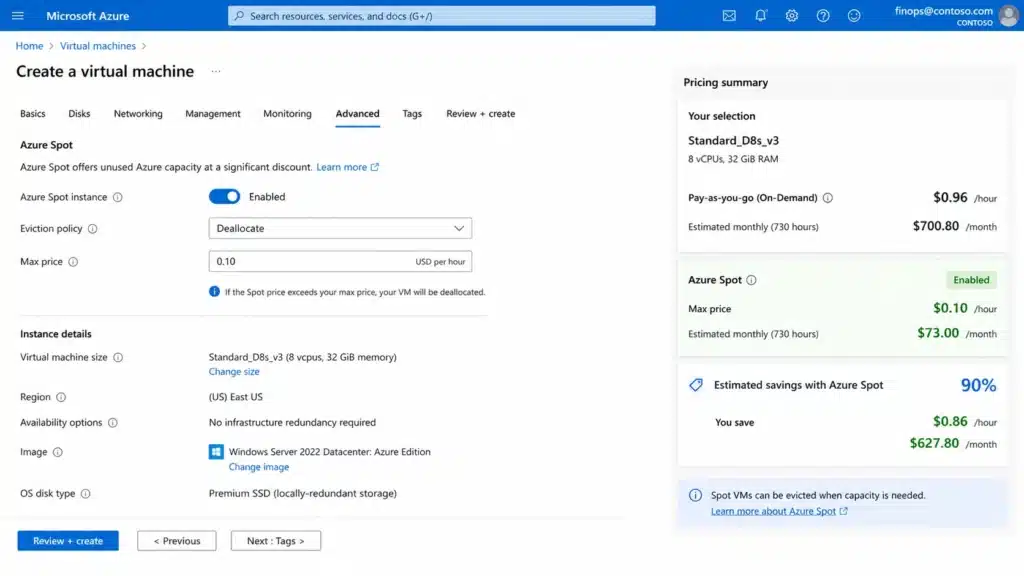Disable the Azure Spot instance toggle
The width and height of the screenshot is (1024, 576).
[225, 197]
